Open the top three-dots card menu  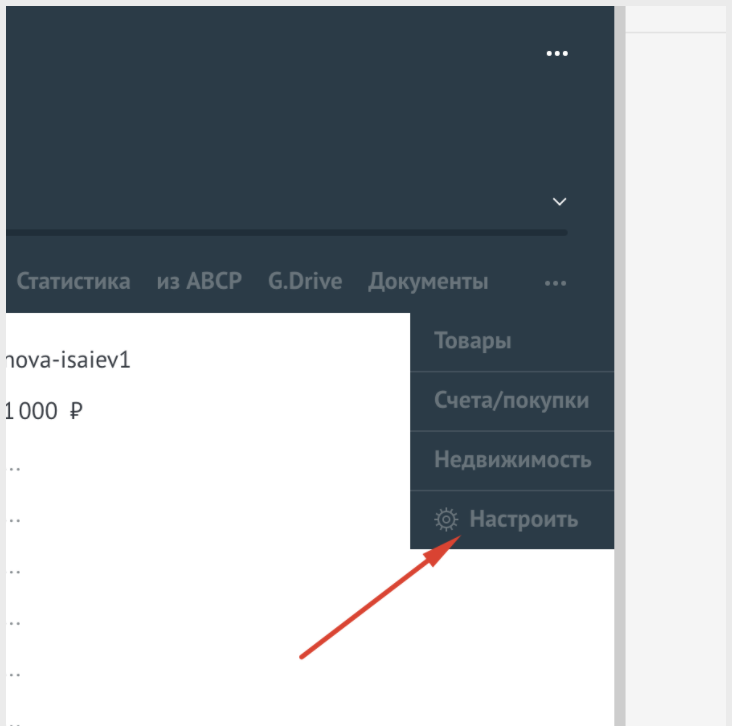(557, 54)
